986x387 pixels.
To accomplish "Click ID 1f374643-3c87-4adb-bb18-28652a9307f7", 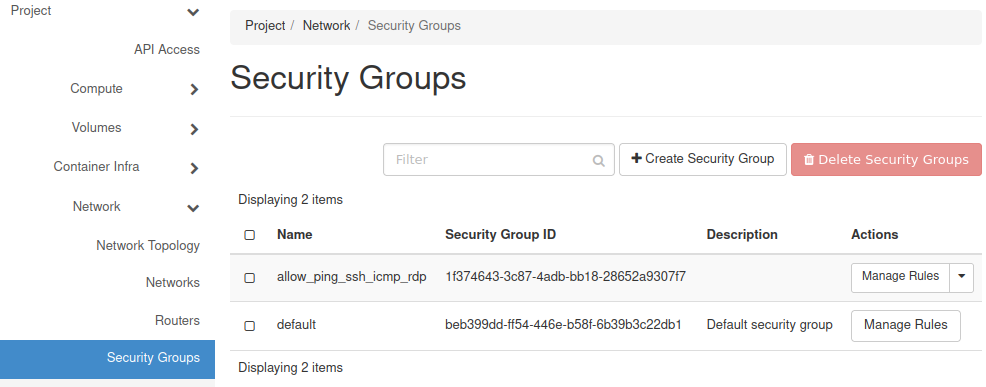I will 565,277.
